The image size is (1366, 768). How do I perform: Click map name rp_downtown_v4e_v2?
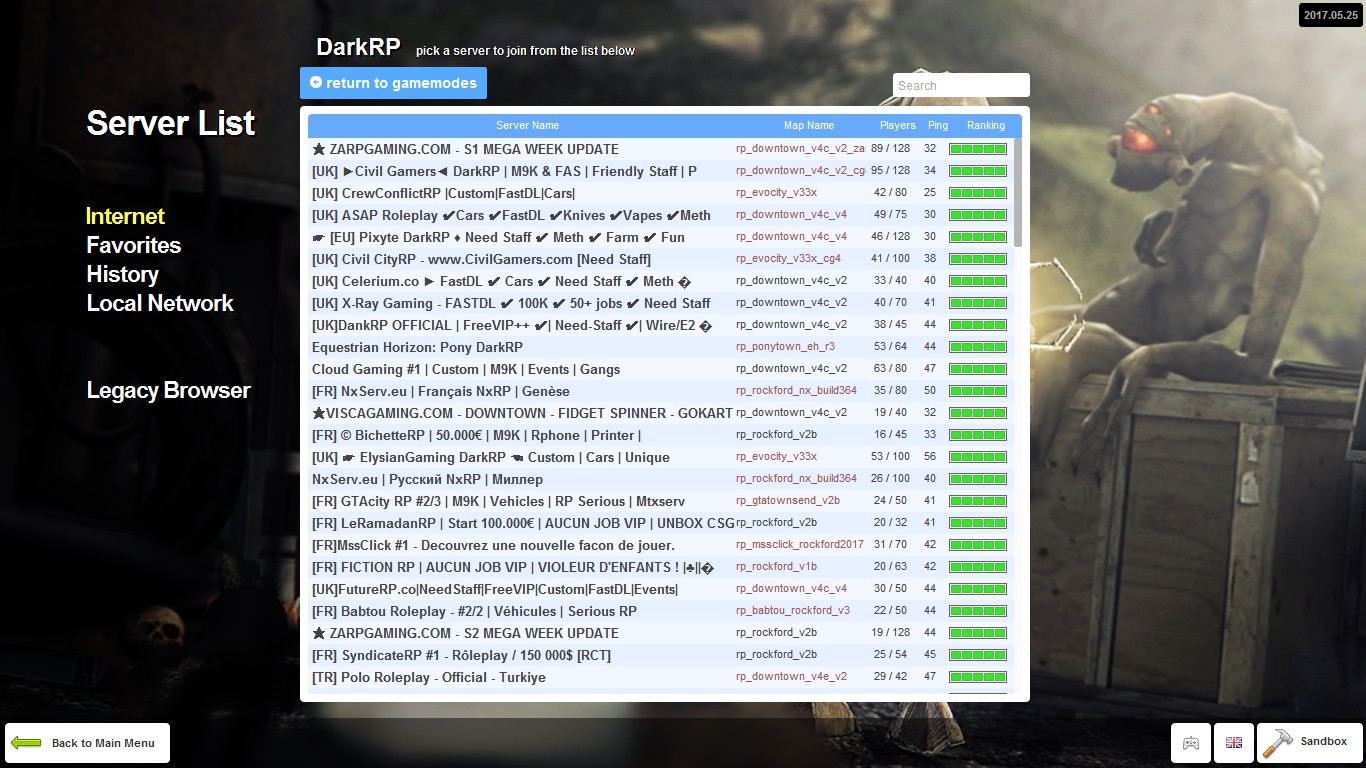(x=791, y=677)
